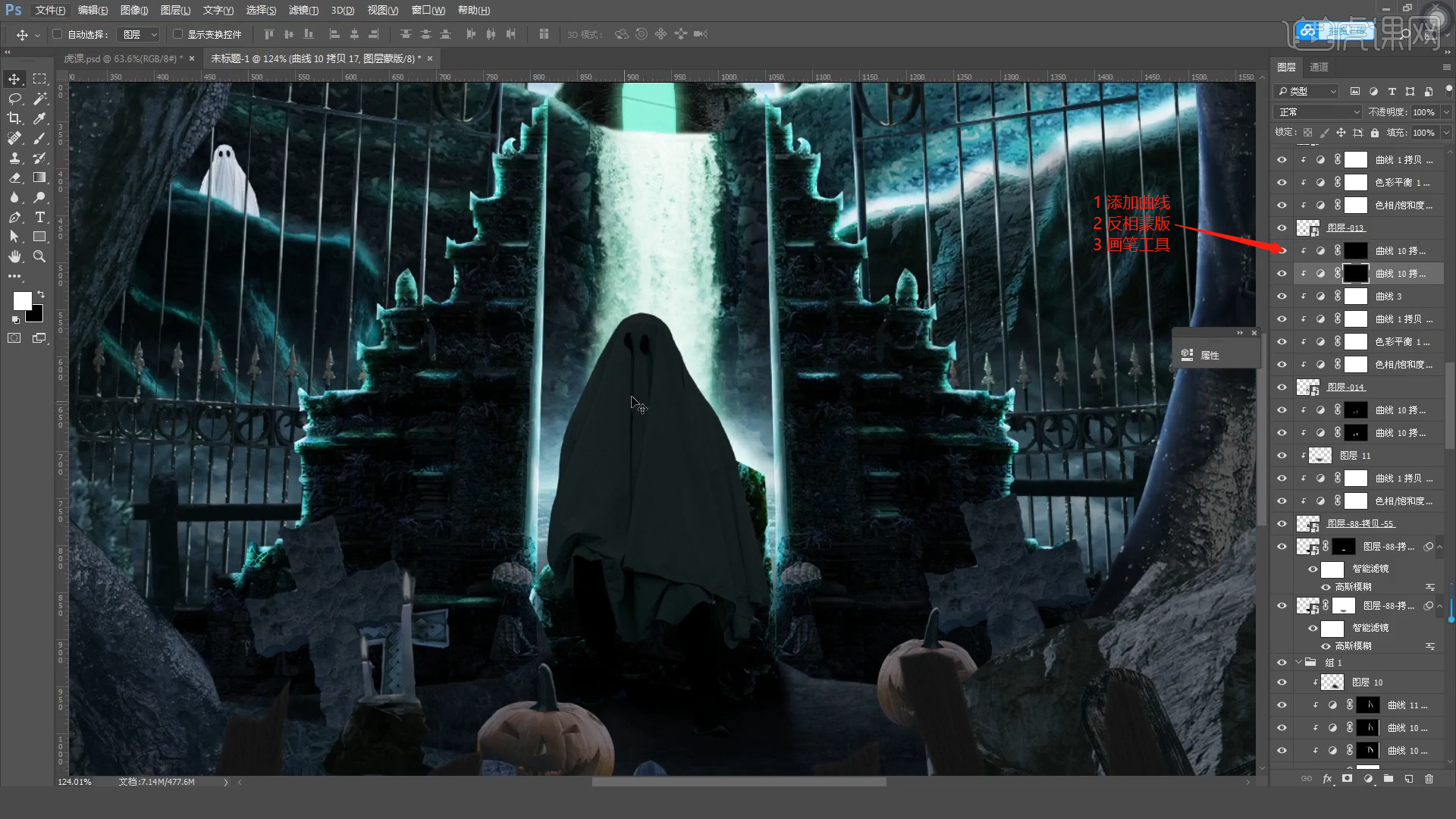Enable the 显示变换控件 checkbox
The width and height of the screenshot is (1456, 819).
[x=177, y=34]
